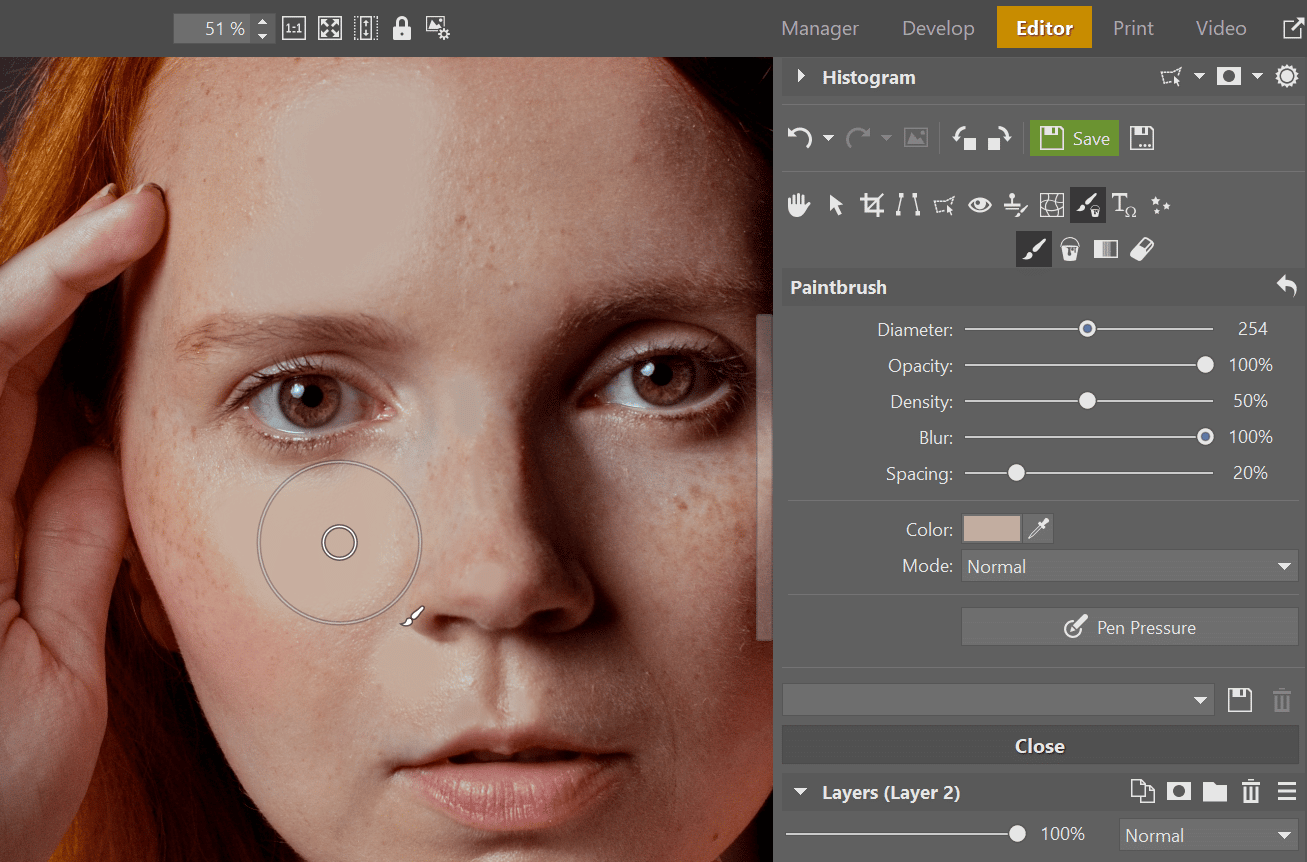Collapse the Layers (Layer 2) panel
This screenshot has height=862, width=1307.
(x=800, y=792)
